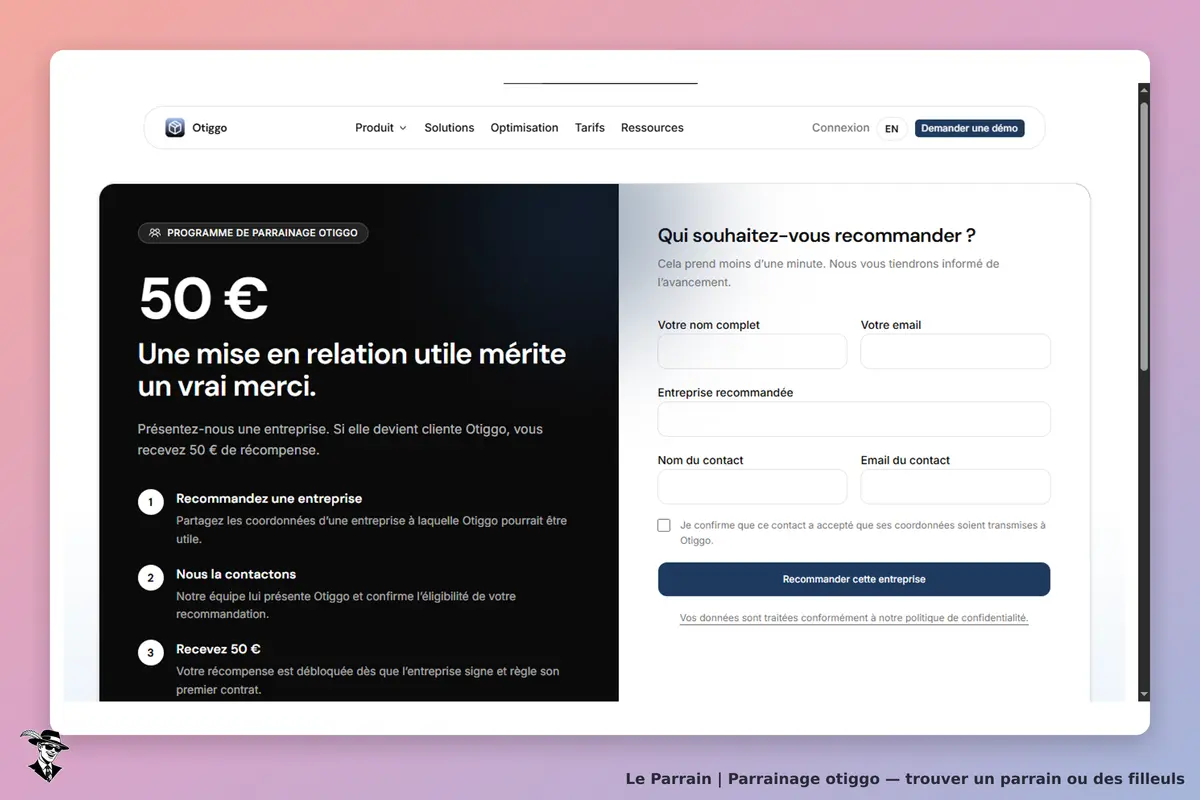Image resolution: width=1200 pixels, height=800 pixels.
Task: Click the Nom du contact input
Action: tap(752, 486)
